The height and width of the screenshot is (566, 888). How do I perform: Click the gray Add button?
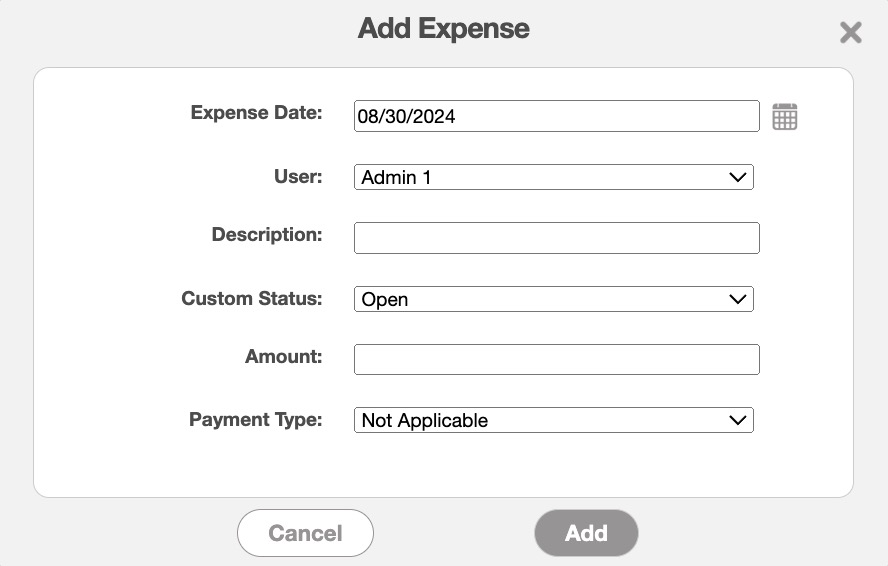click(586, 533)
